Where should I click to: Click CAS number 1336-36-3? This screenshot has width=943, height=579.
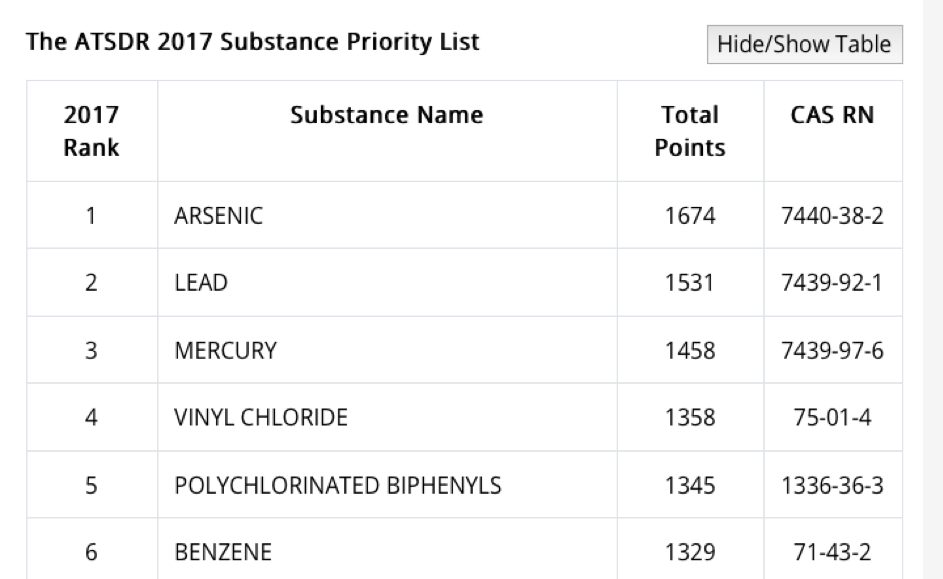pyautogui.click(x=833, y=486)
